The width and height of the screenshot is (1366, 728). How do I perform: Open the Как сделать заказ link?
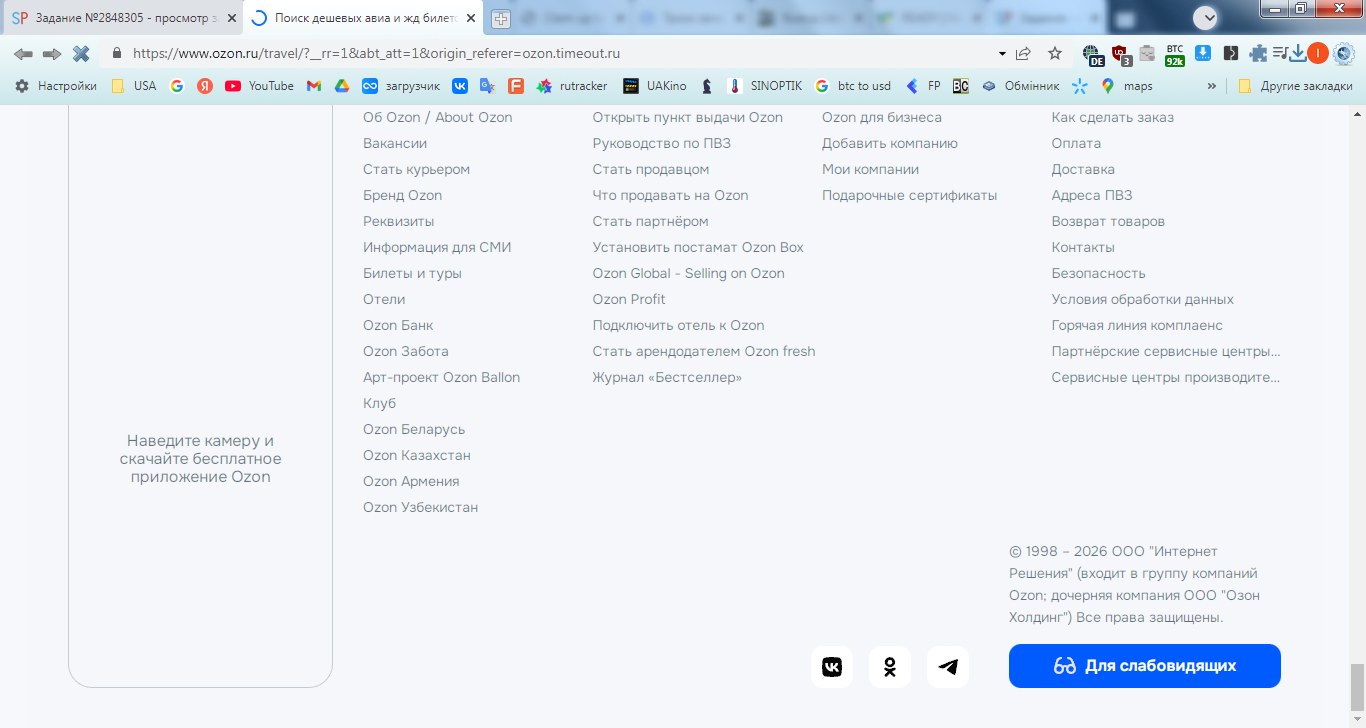[x=1113, y=117]
